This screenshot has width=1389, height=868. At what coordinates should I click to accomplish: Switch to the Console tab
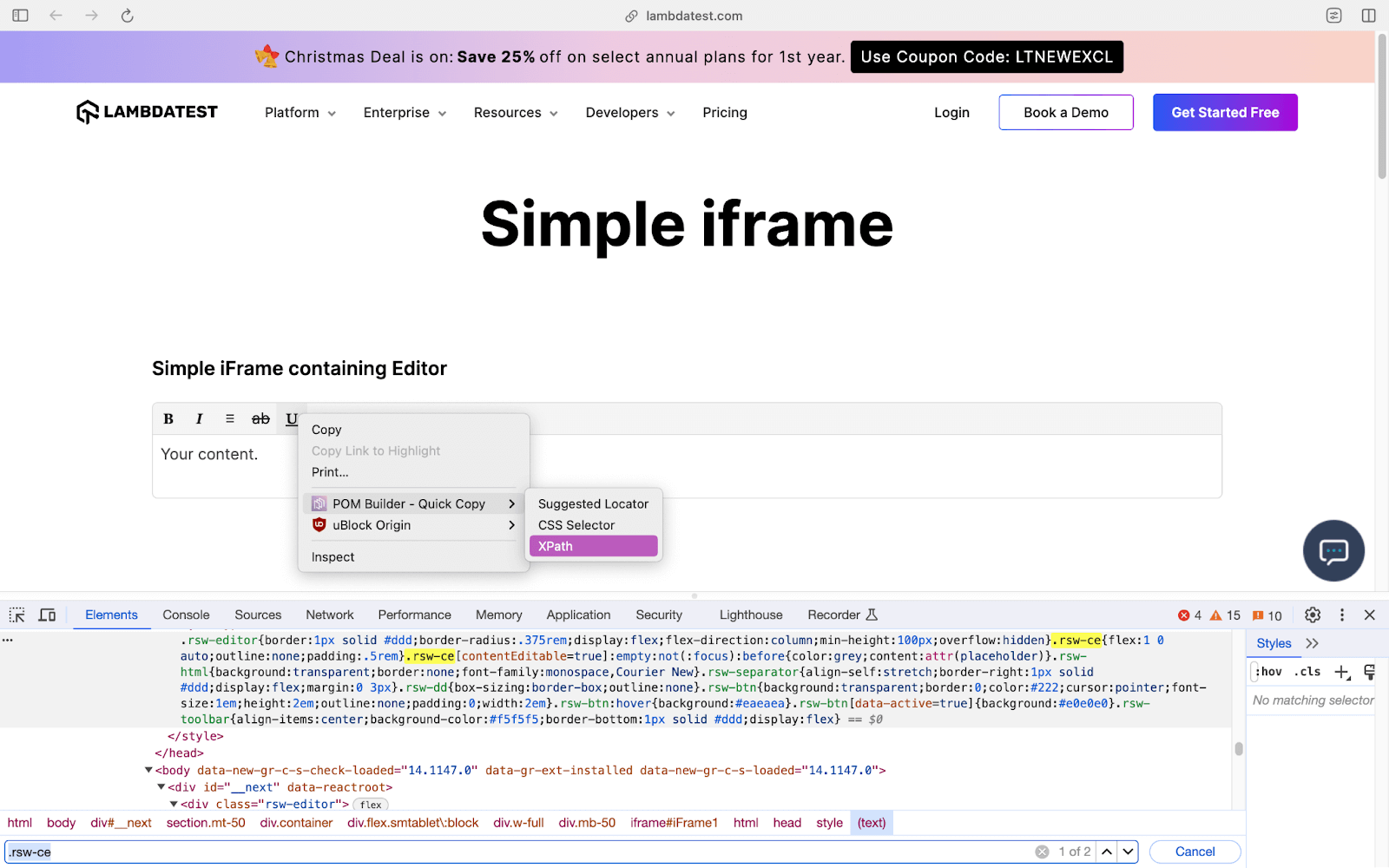(x=185, y=615)
